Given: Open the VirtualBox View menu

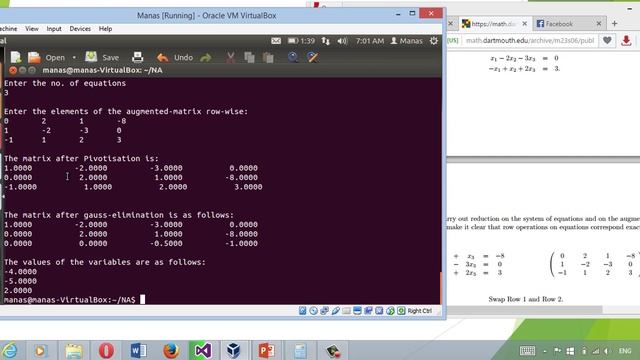Looking at the screenshot, I should click(31, 29).
